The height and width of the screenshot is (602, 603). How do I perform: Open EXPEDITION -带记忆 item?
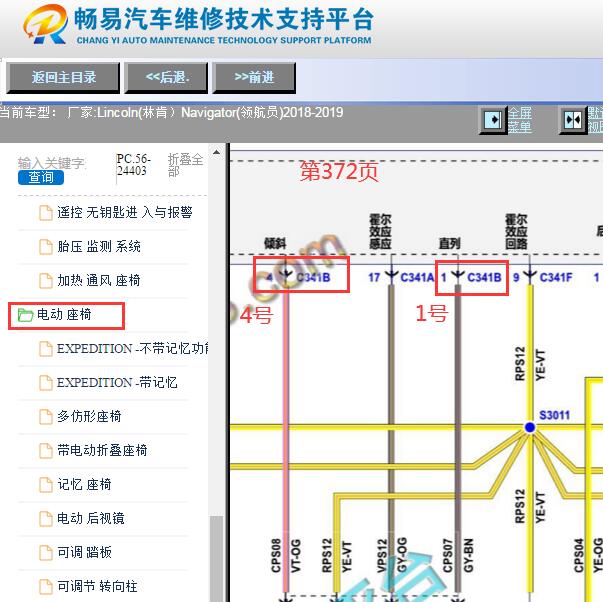coord(117,382)
